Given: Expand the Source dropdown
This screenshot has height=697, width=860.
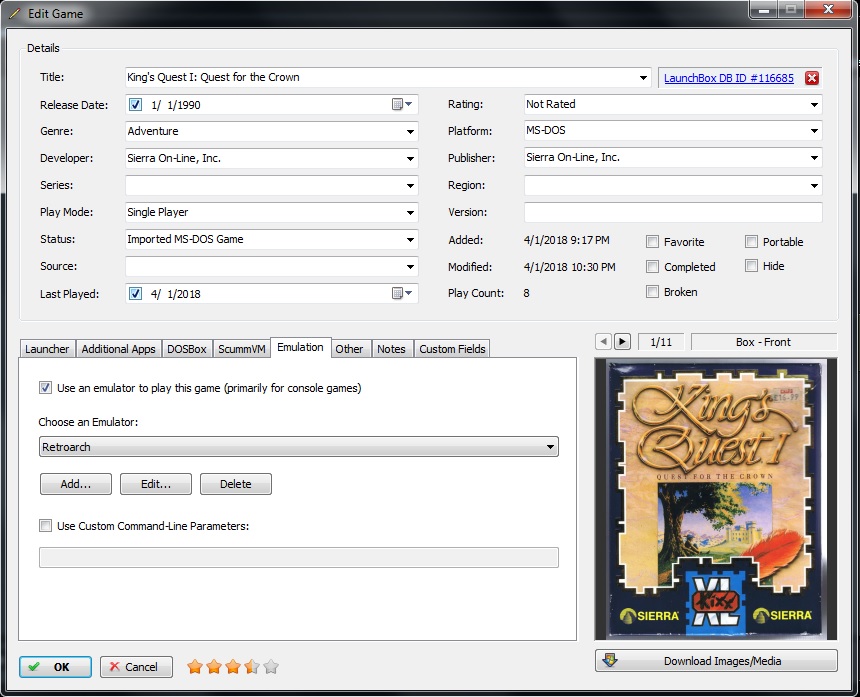Looking at the screenshot, I should [410, 267].
